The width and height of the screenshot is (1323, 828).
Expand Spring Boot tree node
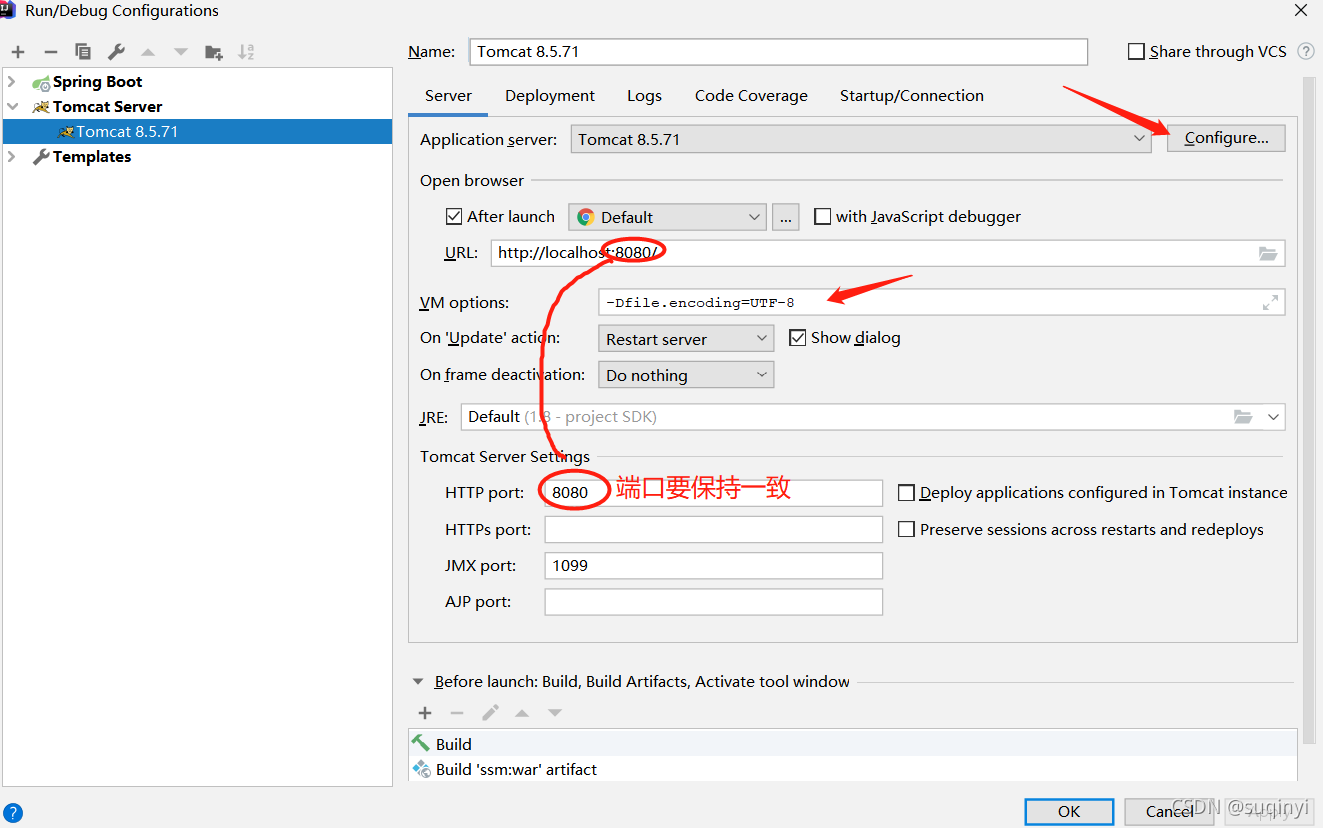click(x=12, y=82)
